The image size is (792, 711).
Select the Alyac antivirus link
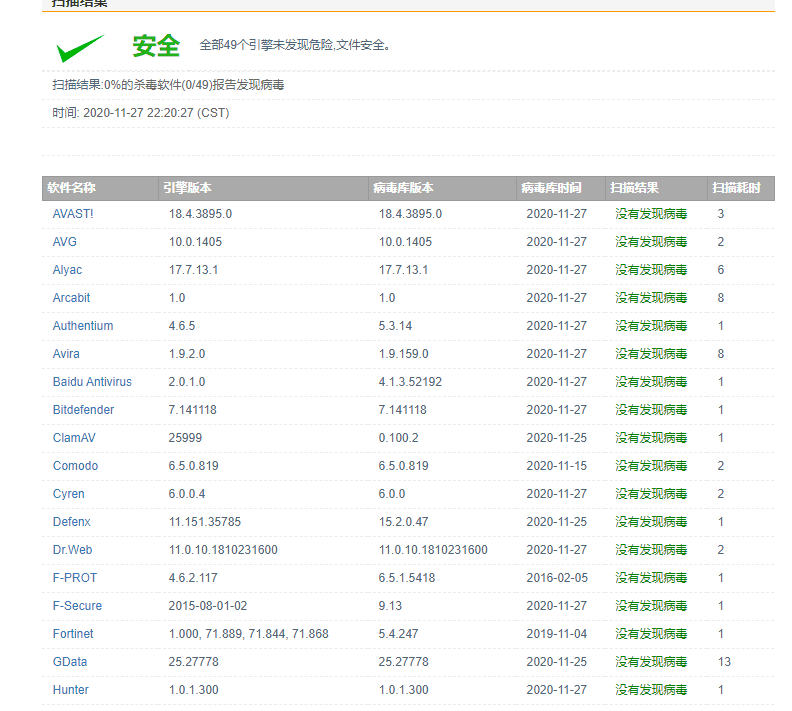67,270
